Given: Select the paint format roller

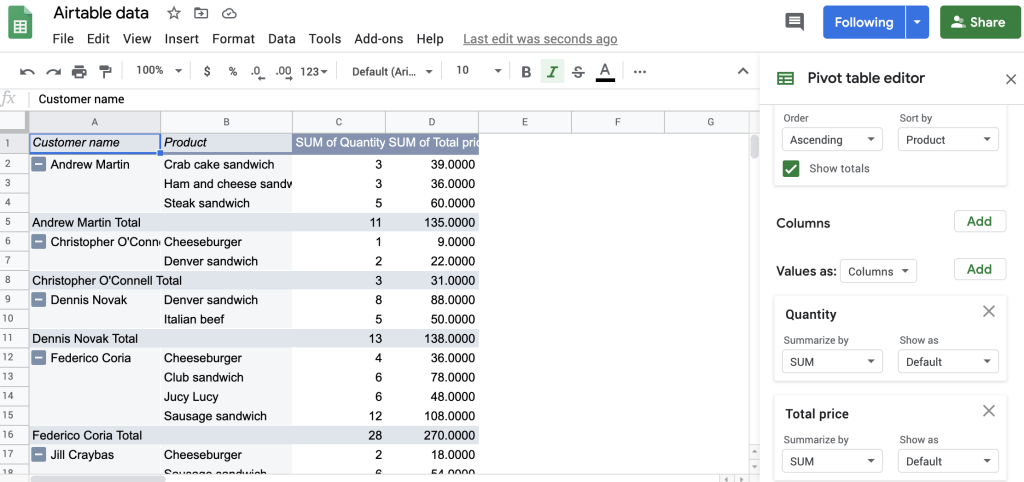Looking at the screenshot, I should click(104, 72).
